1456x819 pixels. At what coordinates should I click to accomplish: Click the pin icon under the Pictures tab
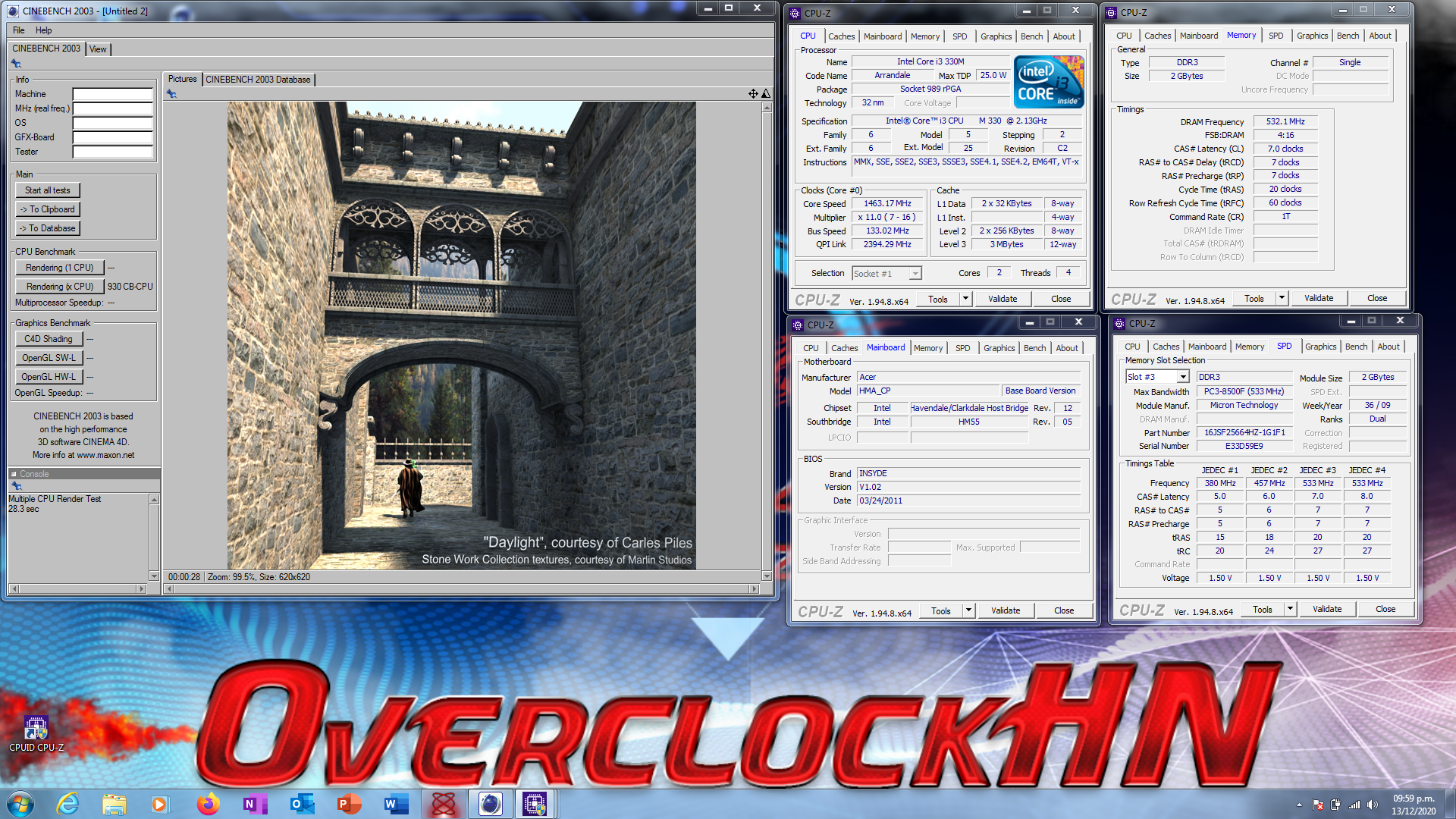tap(172, 94)
